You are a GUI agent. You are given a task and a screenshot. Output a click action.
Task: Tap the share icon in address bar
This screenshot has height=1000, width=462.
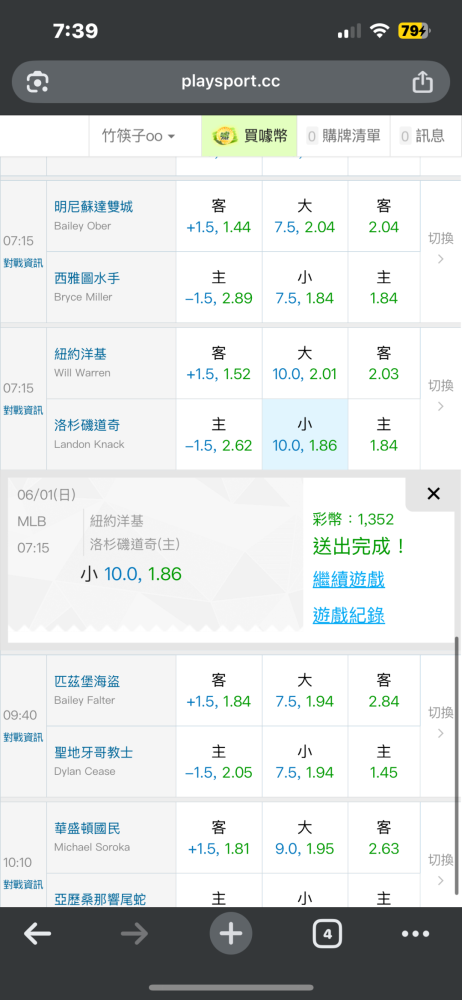click(422, 82)
